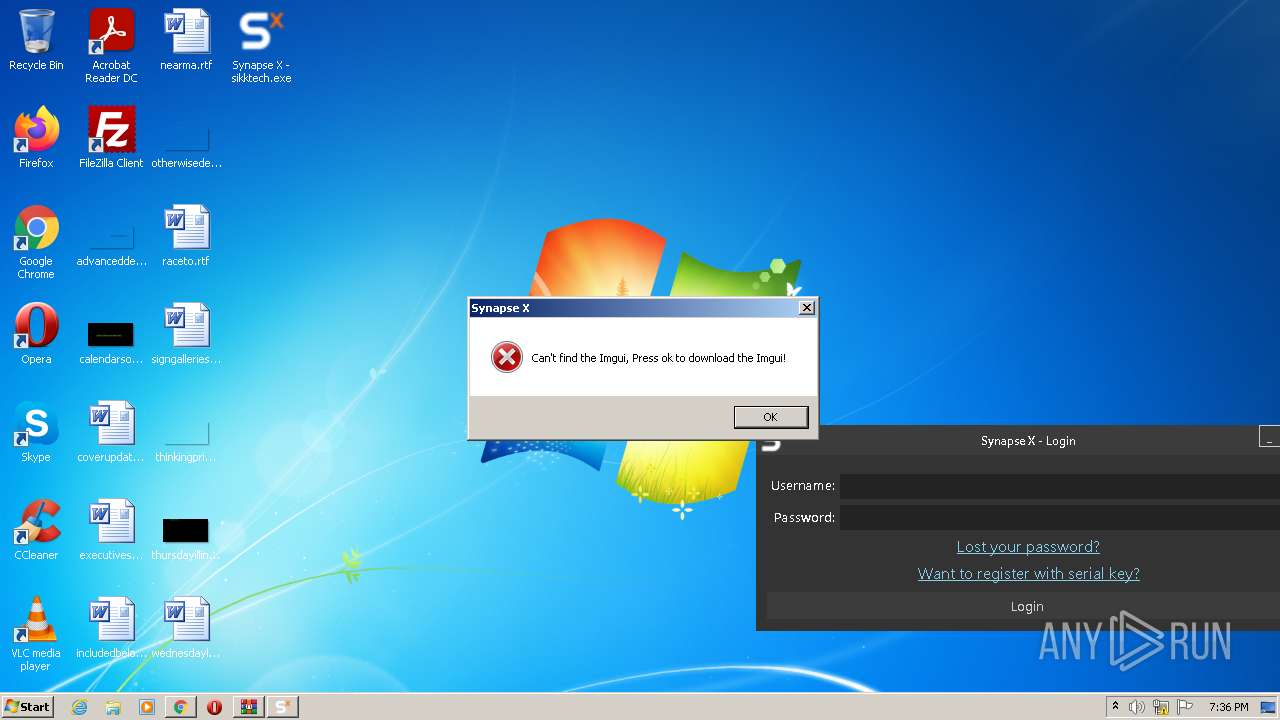Open Chrome from the taskbar
The width and height of the screenshot is (1280, 720).
point(181,707)
